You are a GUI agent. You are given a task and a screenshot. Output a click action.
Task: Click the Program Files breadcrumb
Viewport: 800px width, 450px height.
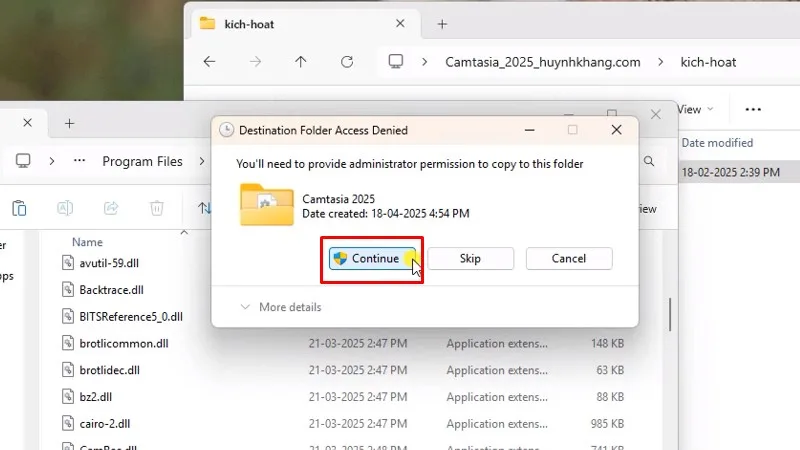(x=142, y=161)
